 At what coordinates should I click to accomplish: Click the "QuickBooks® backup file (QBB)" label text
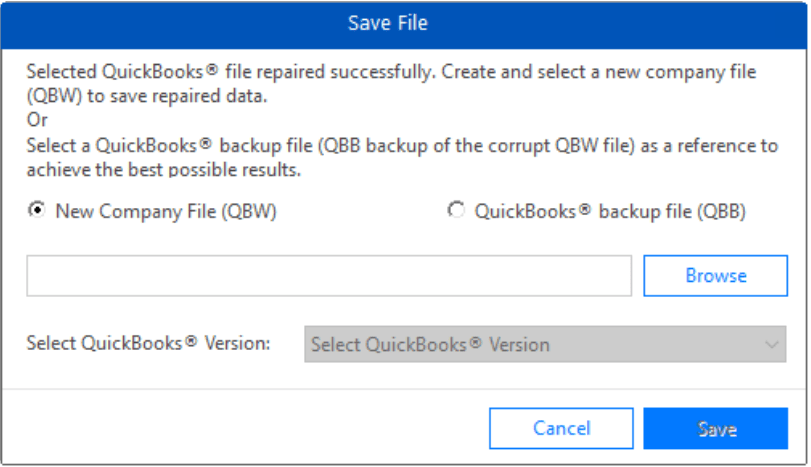(610, 212)
